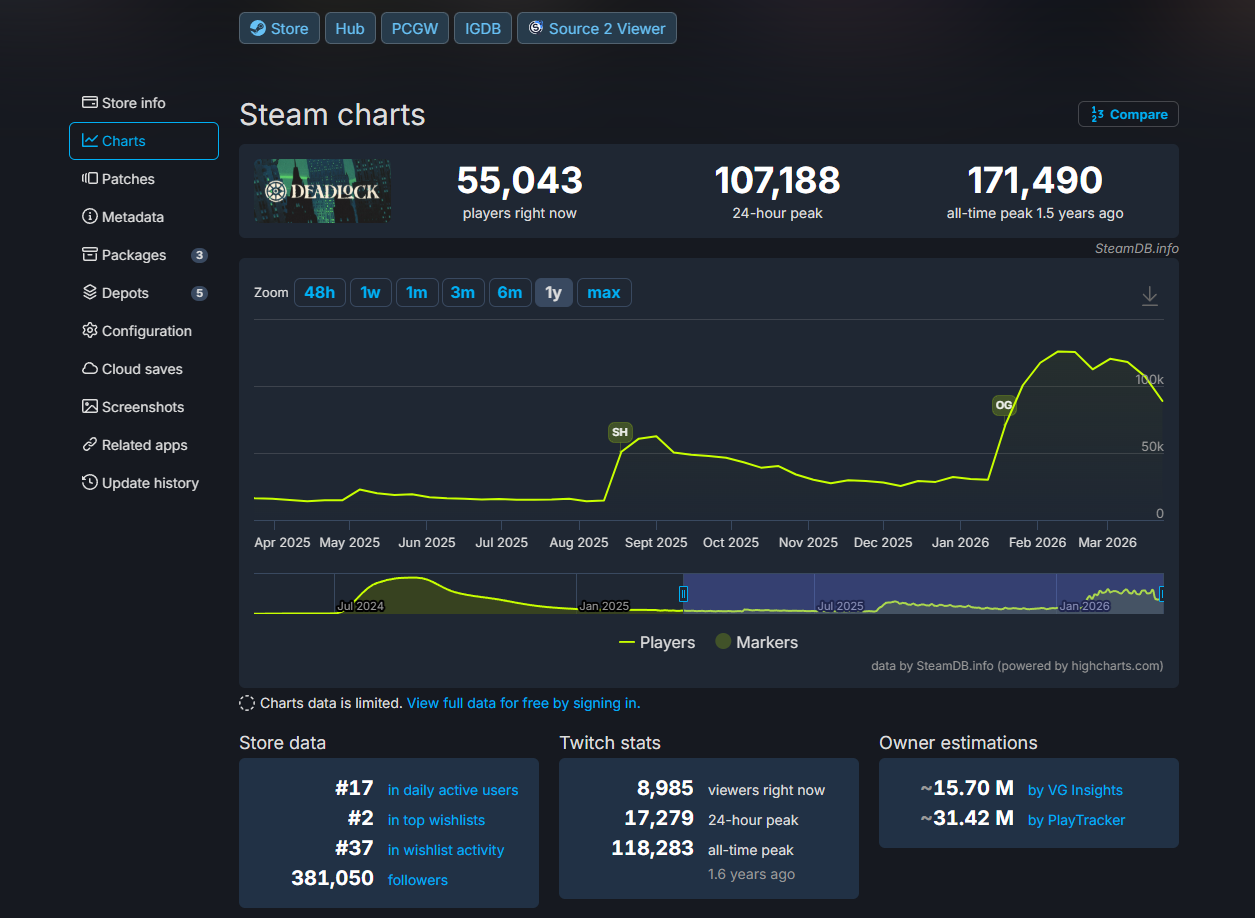
Task: Set chart zoom to 3m
Action: pyautogui.click(x=463, y=293)
